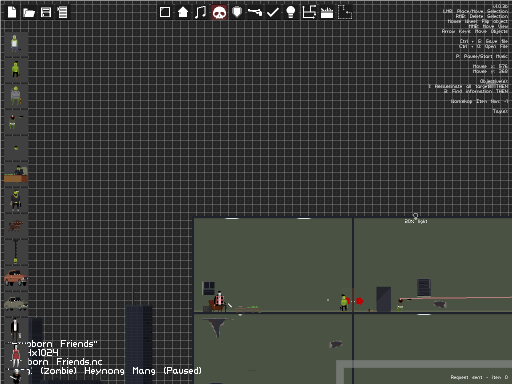
Task: Pick the green zombie with red shoes
Action: [x=15, y=70]
